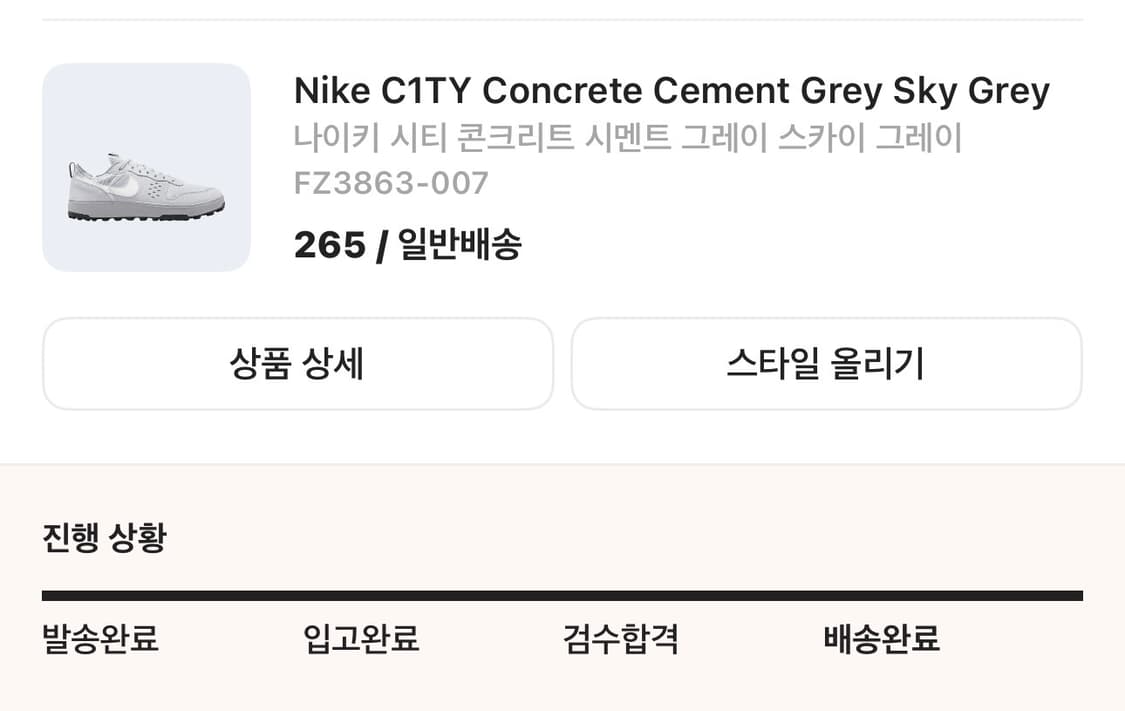Click the Korean product name 나이키 시티 콘크리트
This screenshot has height=711, width=1125.
pyautogui.click(x=625, y=138)
